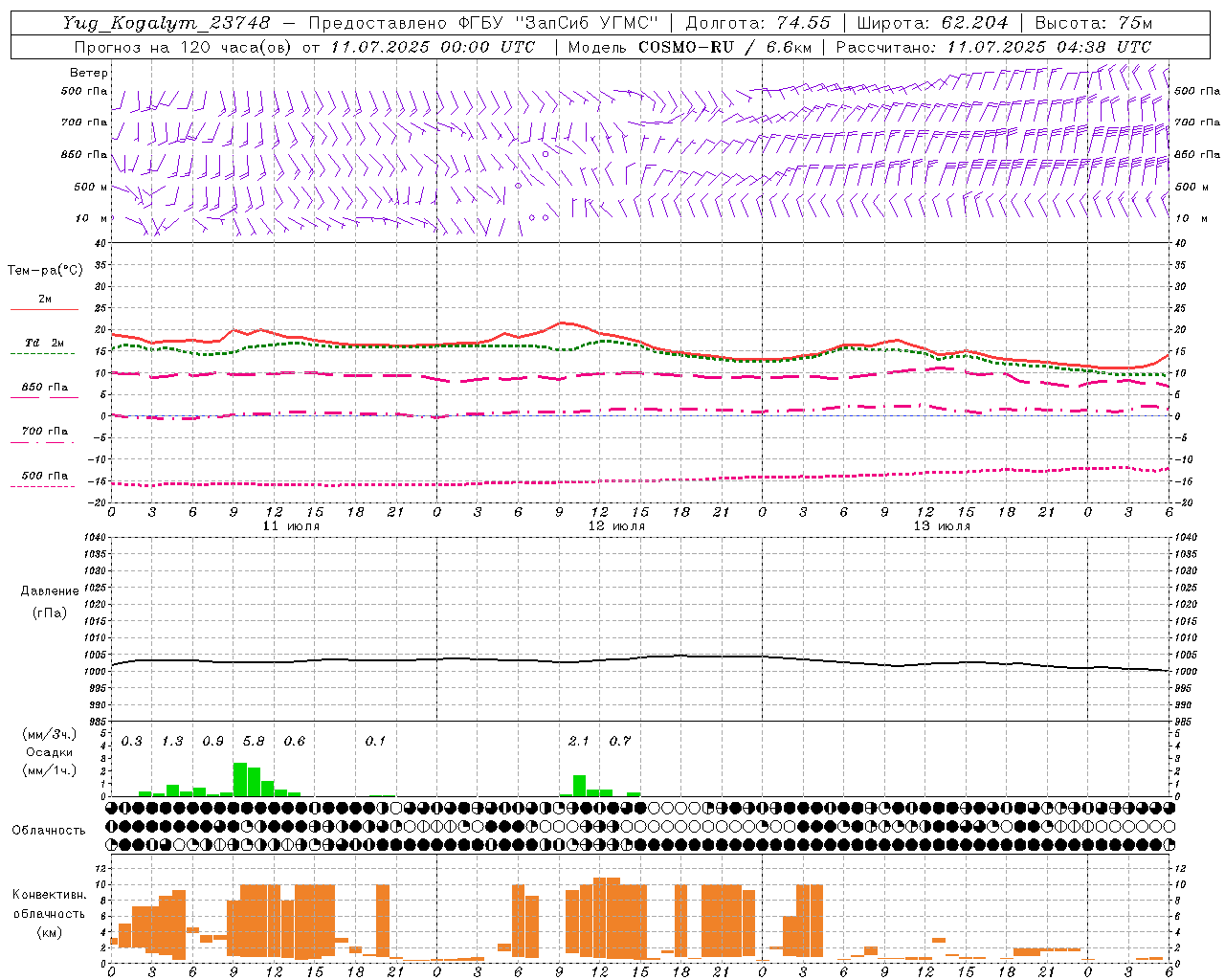
Task: Click the Тем-ра(°C) panel label
Action: [x=45, y=271]
